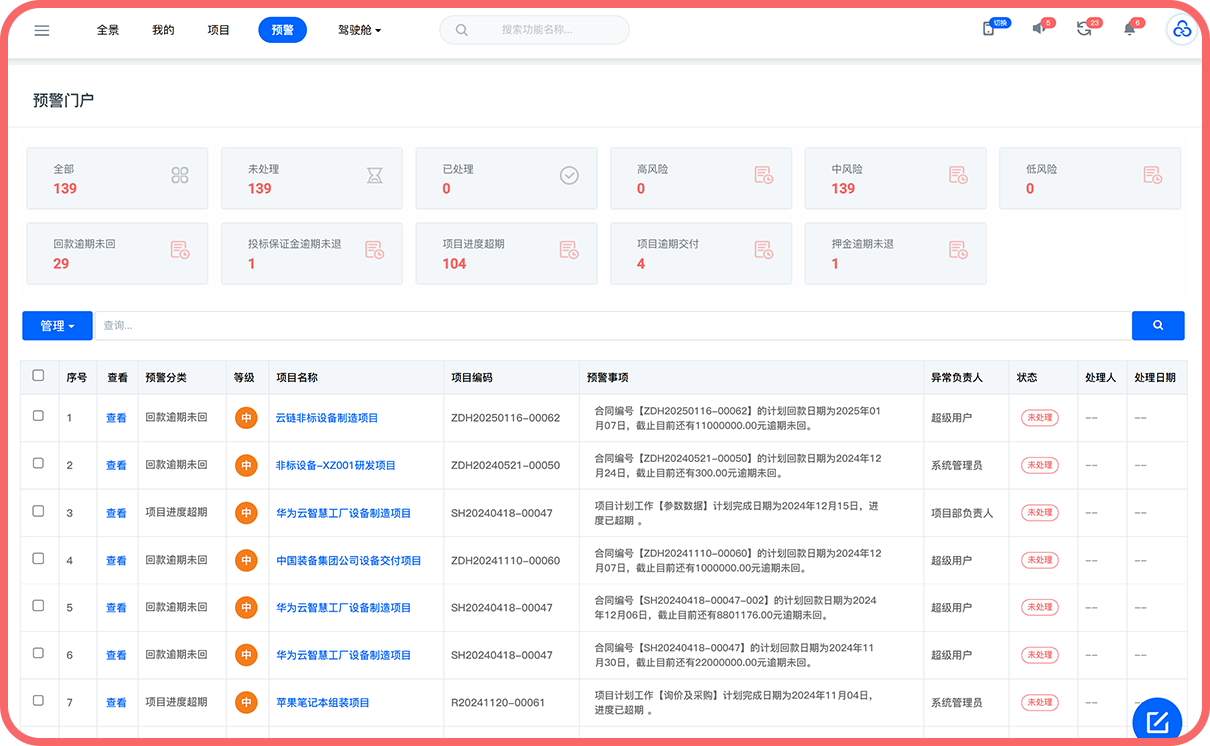
Task: Click the floating blue edit icon
Action: tap(1157, 721)
